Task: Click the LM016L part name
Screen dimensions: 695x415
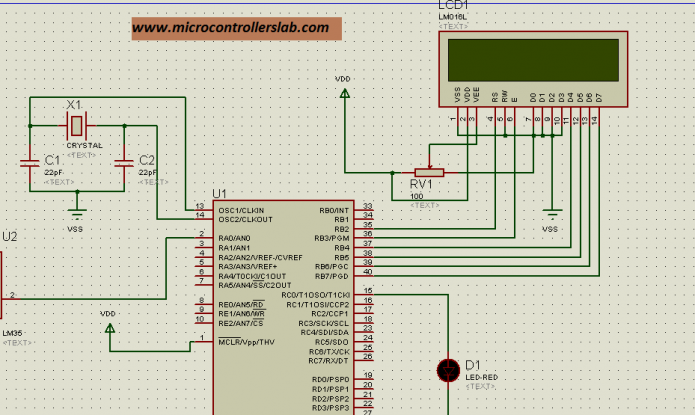Action: point(453,17)
